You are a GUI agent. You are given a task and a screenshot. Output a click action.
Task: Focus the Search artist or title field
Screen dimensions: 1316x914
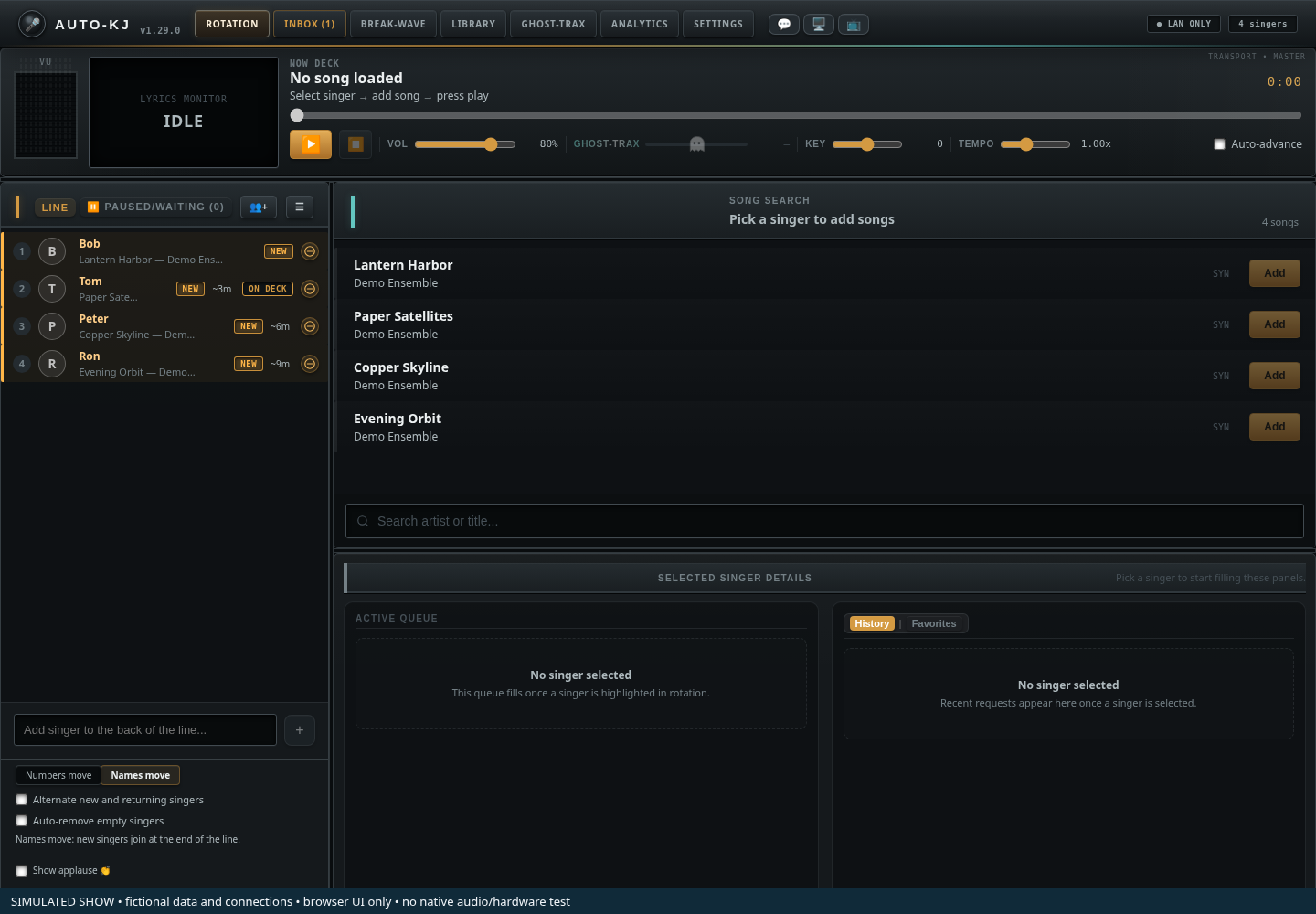(x=824, y=521)
